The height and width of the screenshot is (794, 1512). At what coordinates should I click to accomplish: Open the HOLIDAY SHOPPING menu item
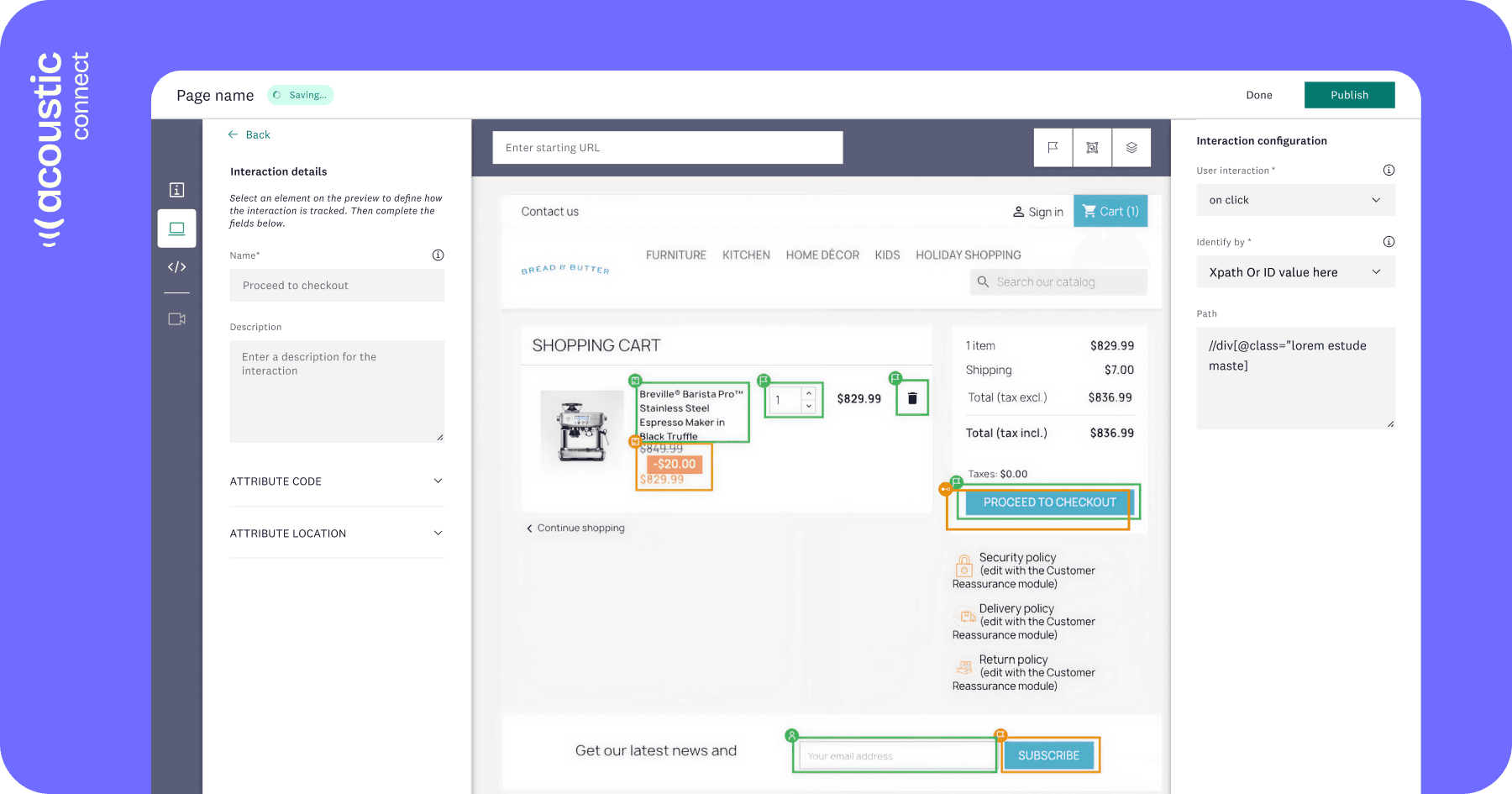(x=968, y=255)
